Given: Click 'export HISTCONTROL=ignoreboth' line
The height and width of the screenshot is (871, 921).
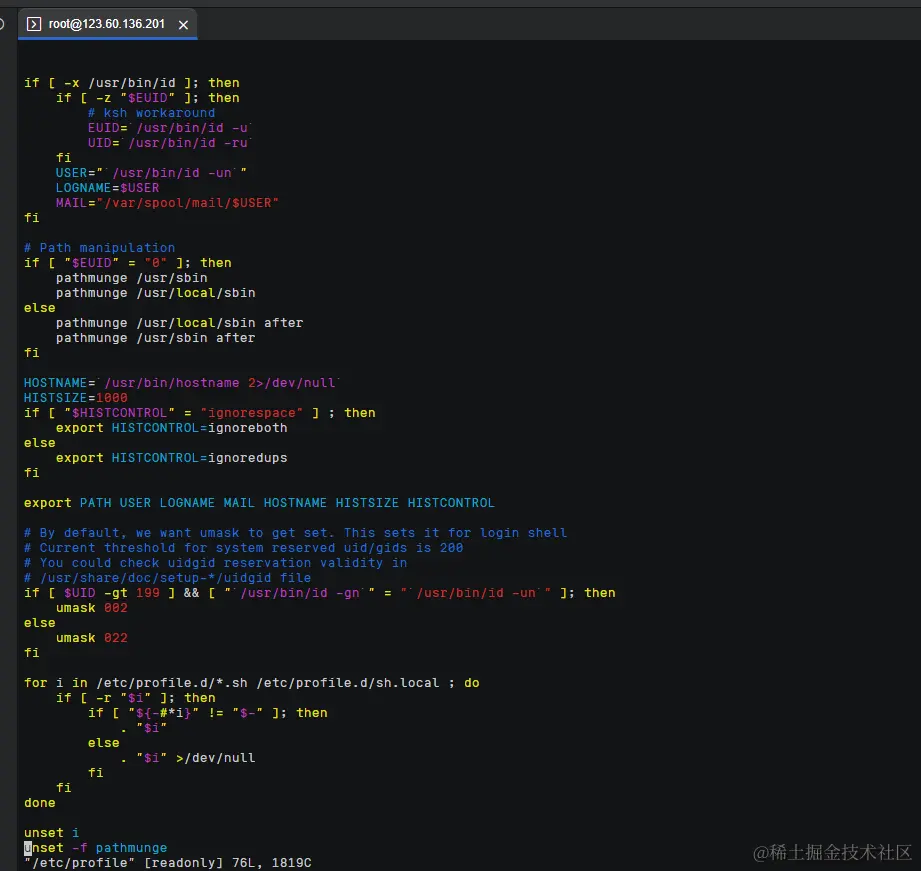Looking at the screenshot, I should pyautogui.click(x=172, y=428).
